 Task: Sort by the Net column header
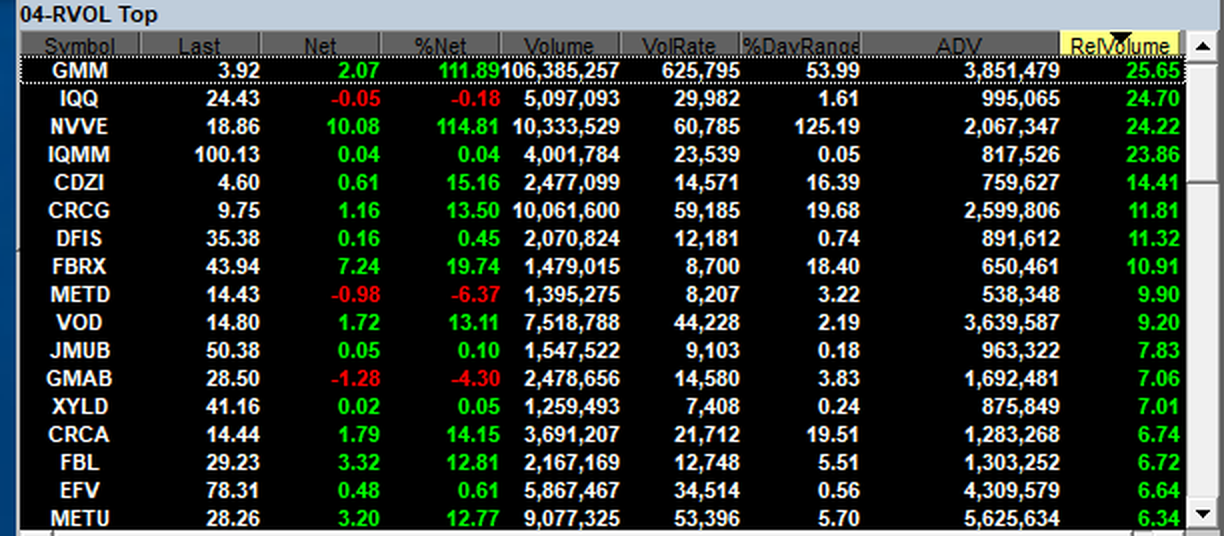[320, 45]
